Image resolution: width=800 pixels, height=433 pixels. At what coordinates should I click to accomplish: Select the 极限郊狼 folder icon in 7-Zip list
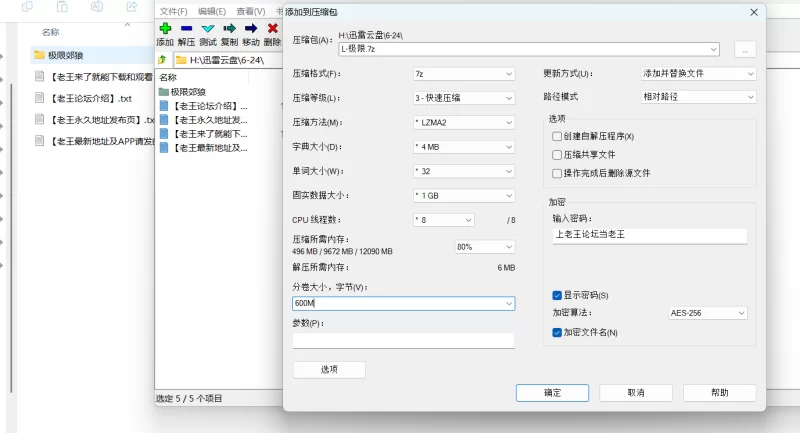[x=164, y=92]
